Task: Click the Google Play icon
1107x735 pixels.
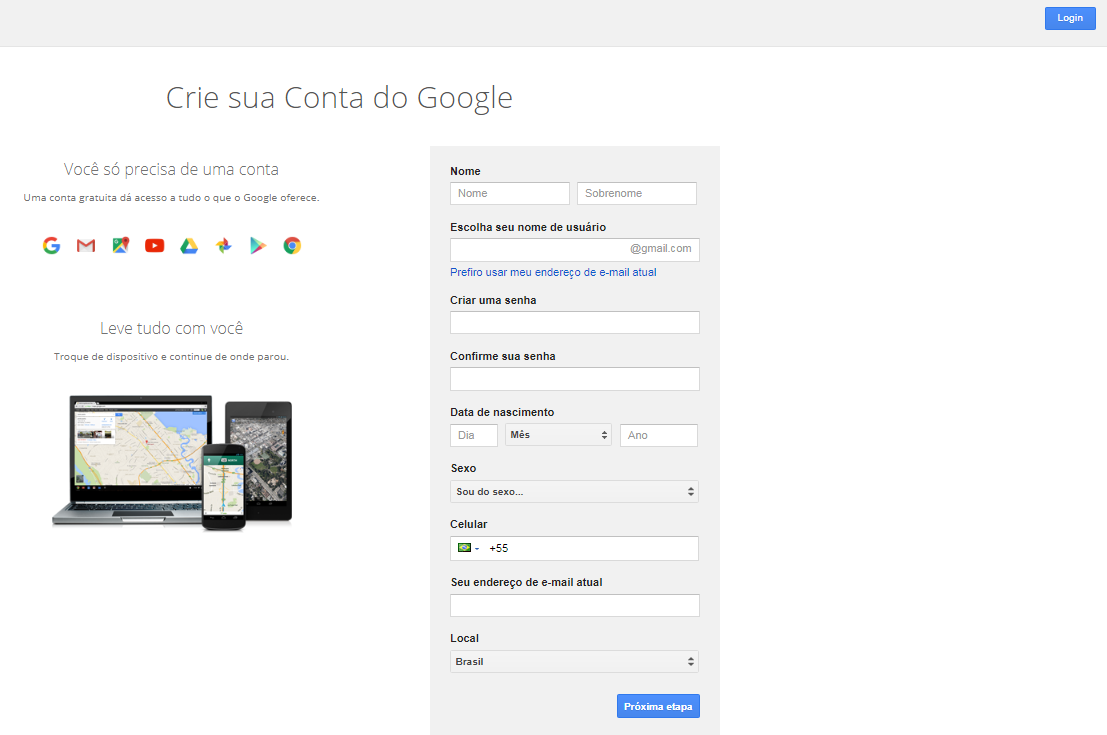Action: pyautogui.click(x=258, y=246)
